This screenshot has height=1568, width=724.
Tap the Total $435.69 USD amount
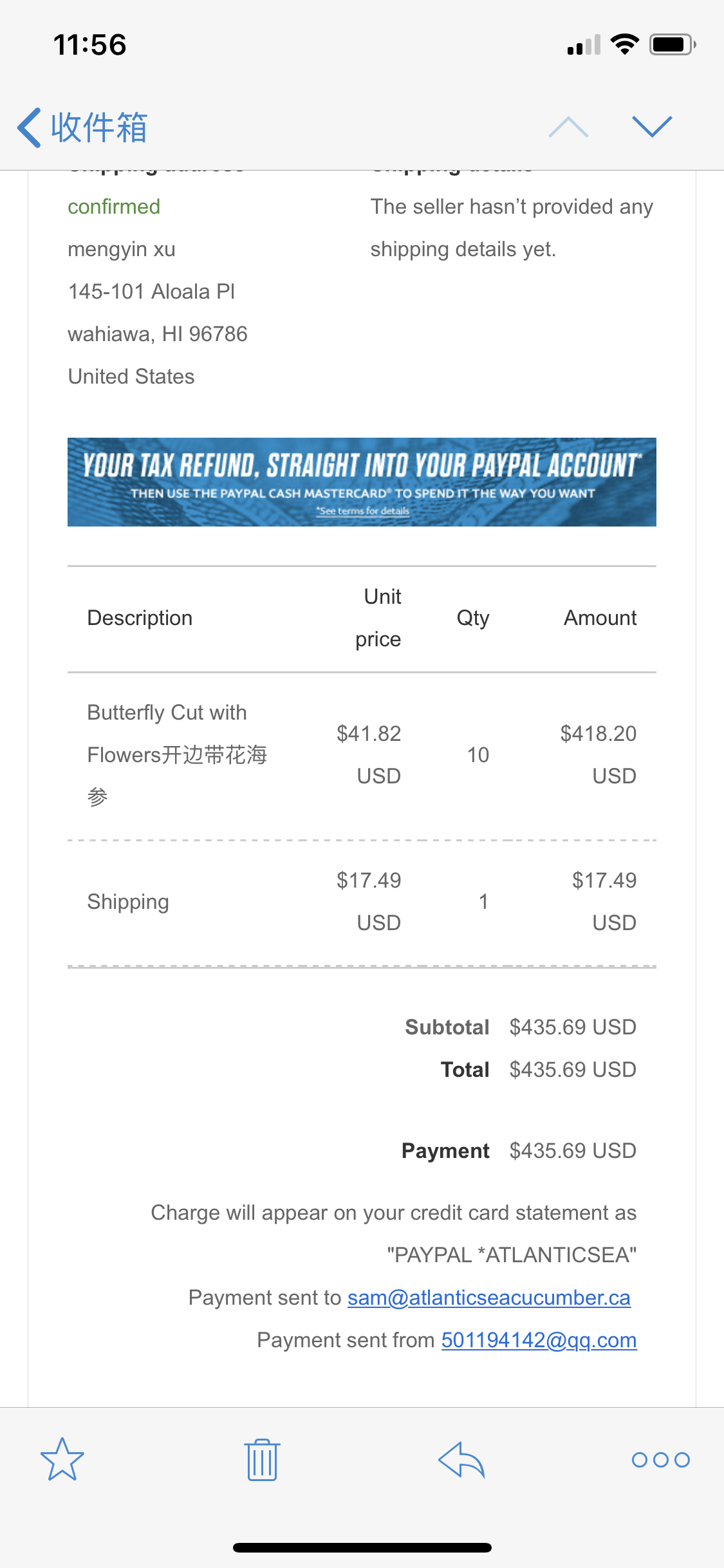coord(572,1069)
